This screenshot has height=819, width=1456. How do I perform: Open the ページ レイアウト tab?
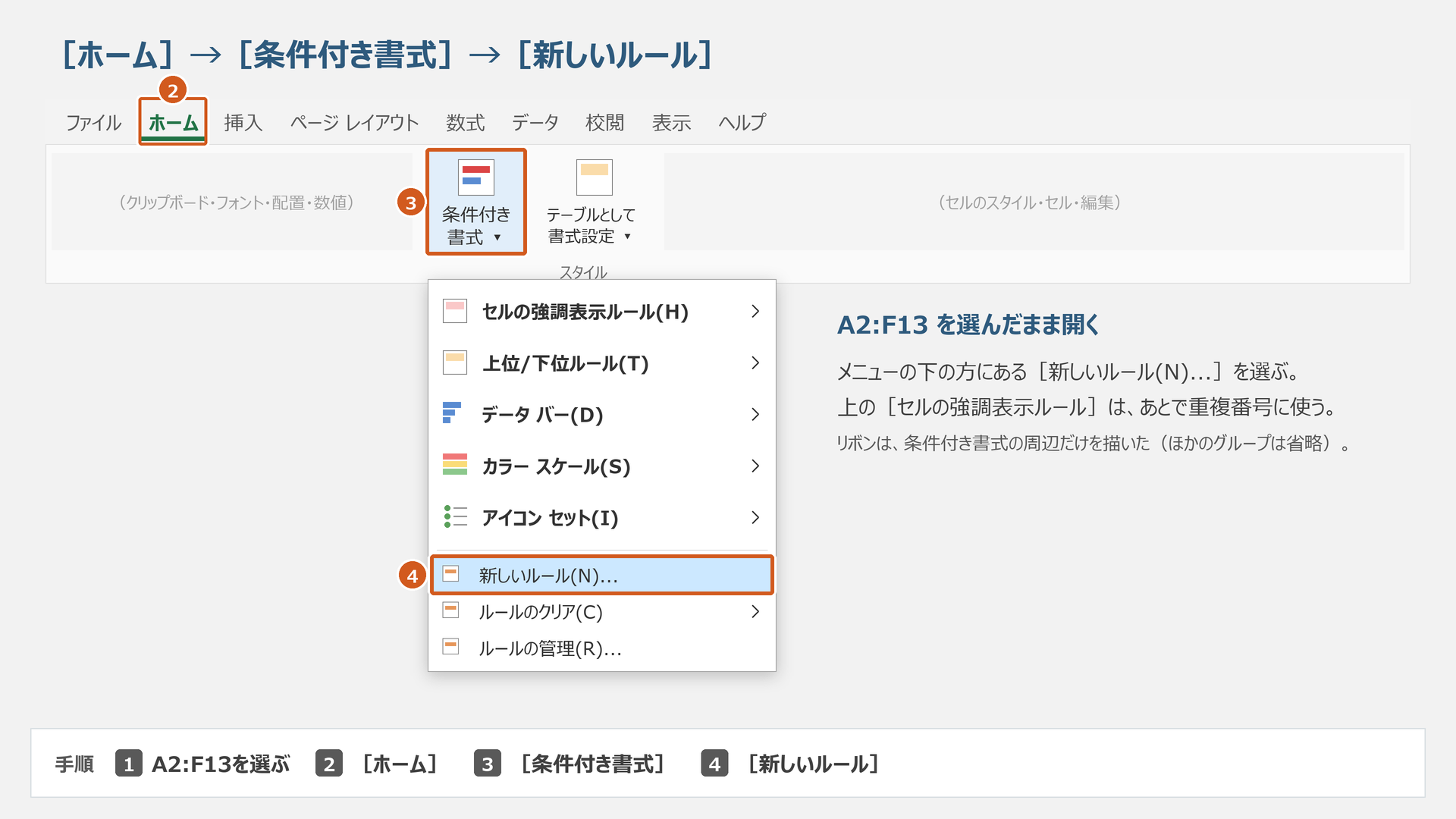354,123
